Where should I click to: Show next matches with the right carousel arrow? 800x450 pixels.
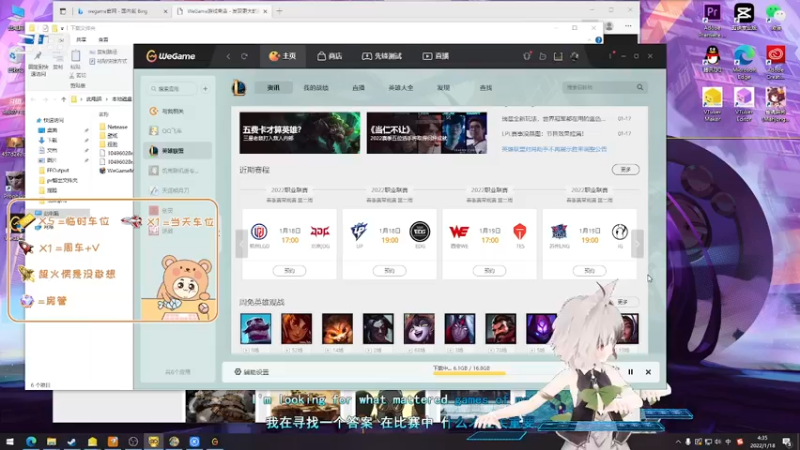tap(637, 244)
